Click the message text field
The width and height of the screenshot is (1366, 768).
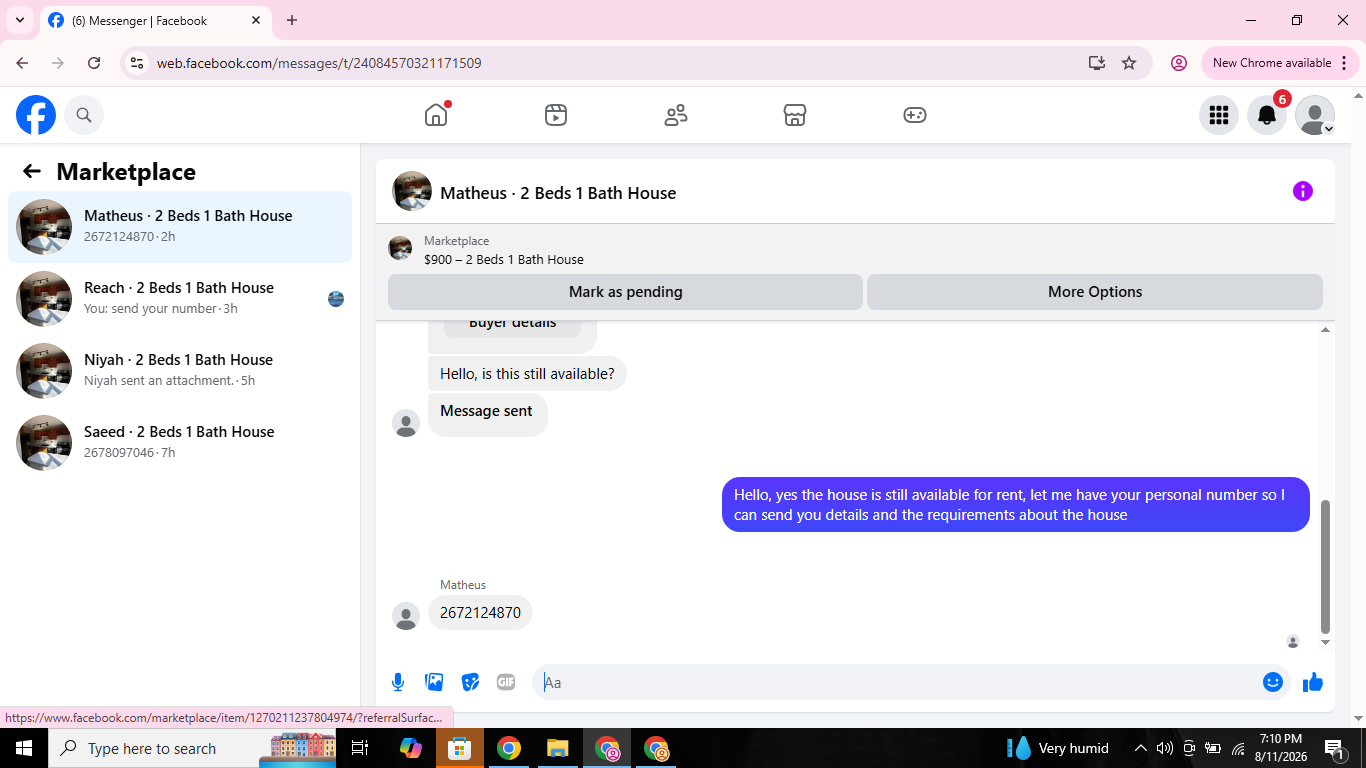tap(900, 682)
